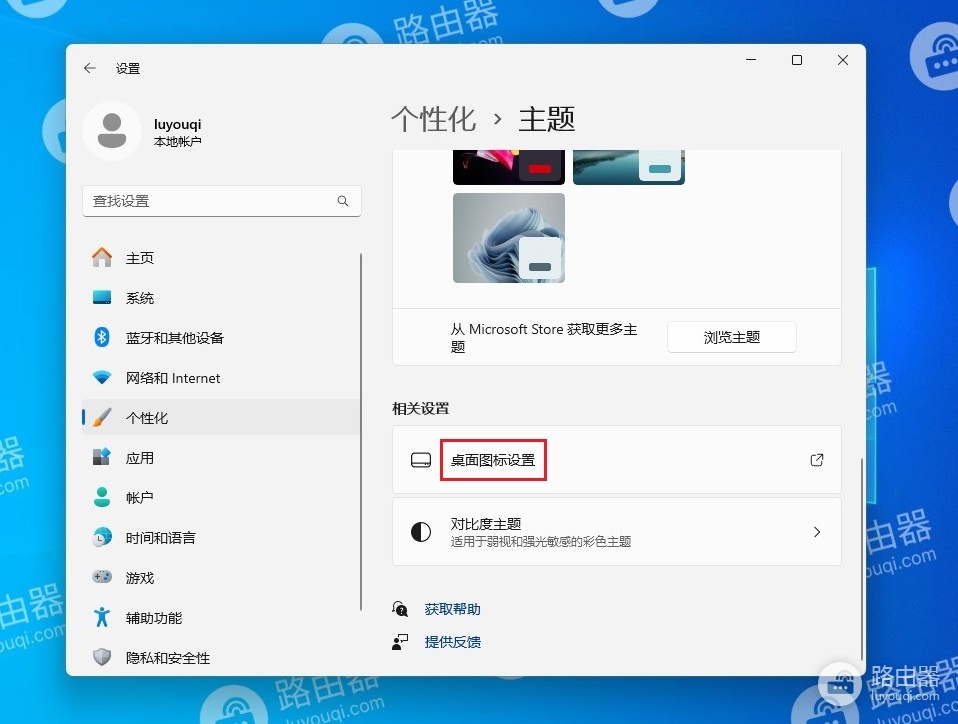Select 网络和 Internet category

pyautogui.click(x=221, y=378)
